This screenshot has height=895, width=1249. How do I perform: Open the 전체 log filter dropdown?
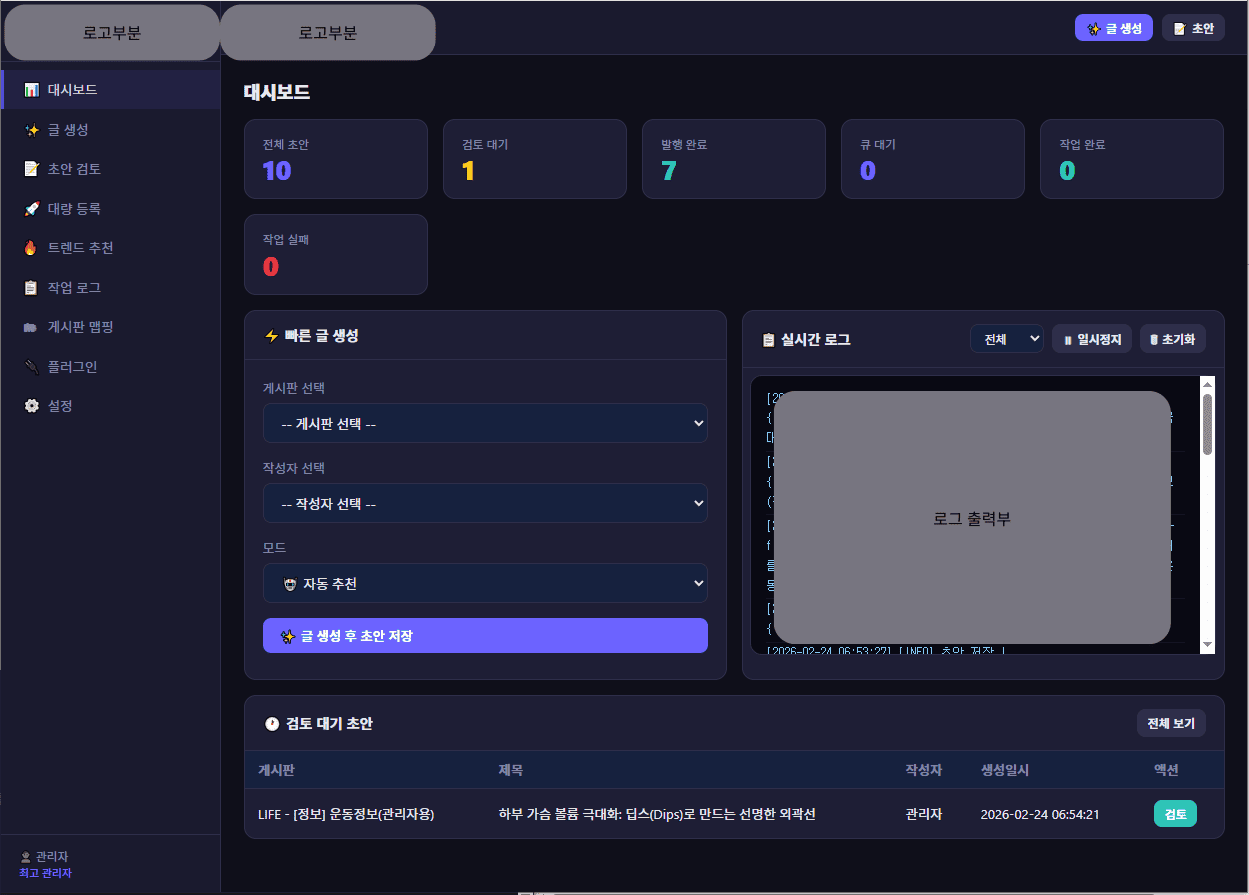click(1006, 338)
